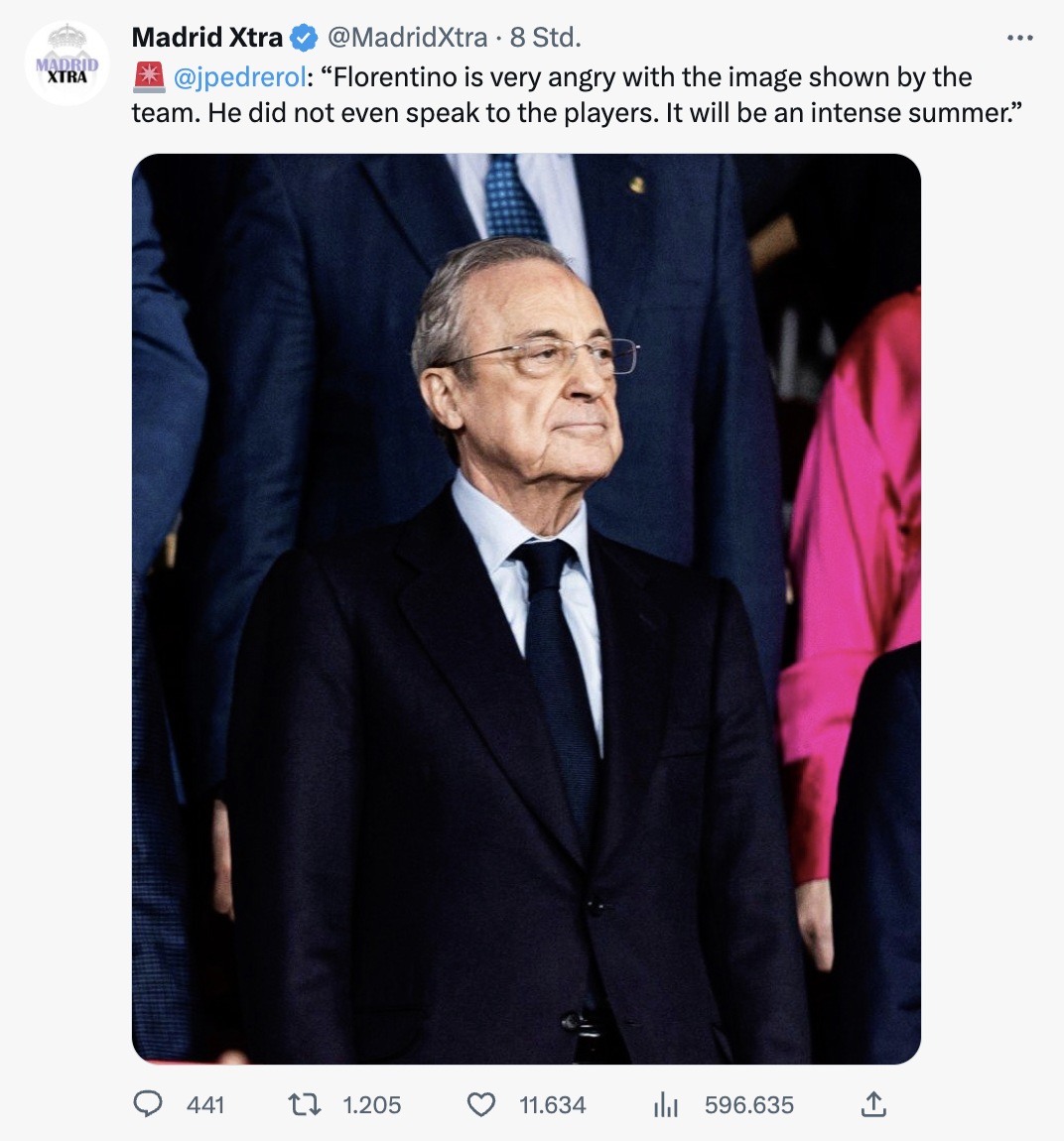Click the share upload icon

[x=873, y=1104]
